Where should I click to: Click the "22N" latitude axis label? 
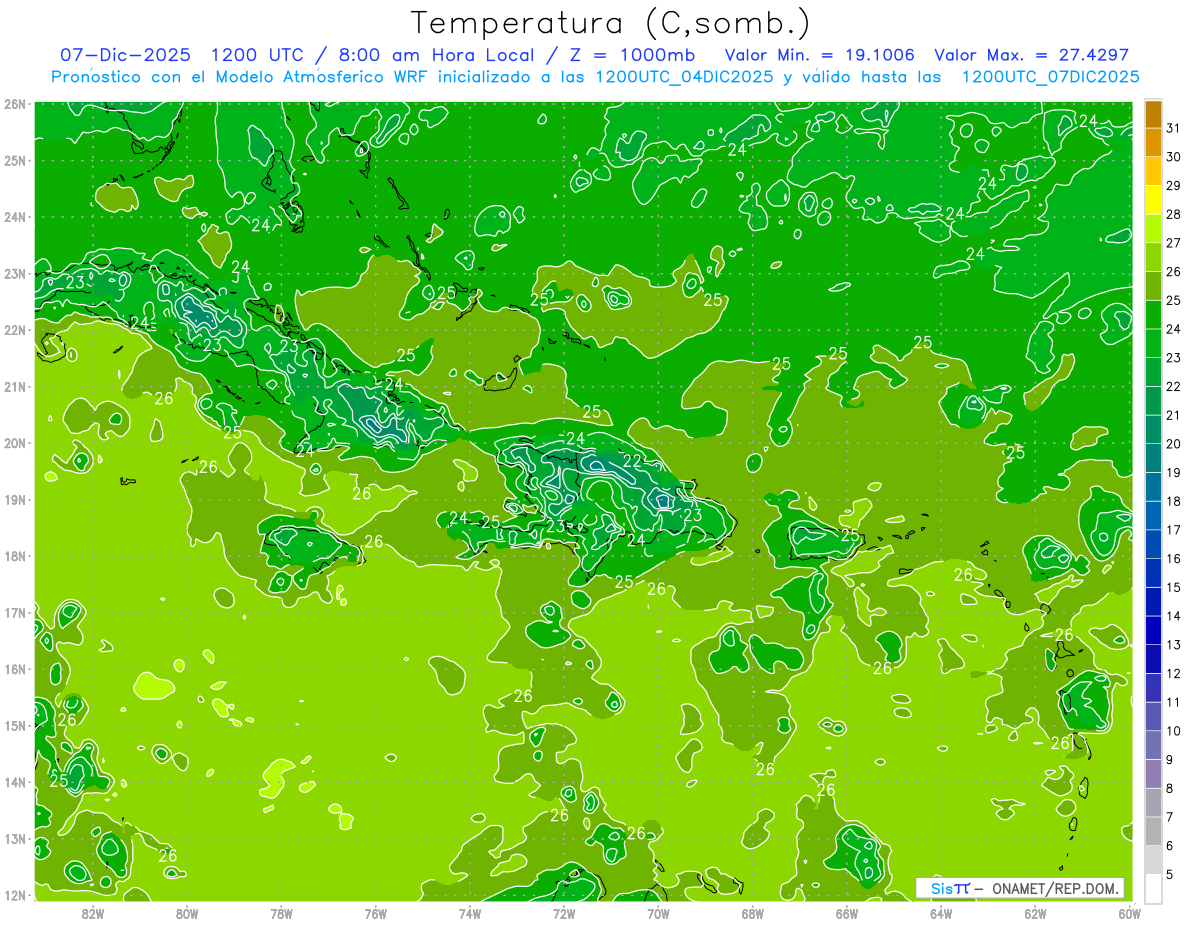pos(15,330)
